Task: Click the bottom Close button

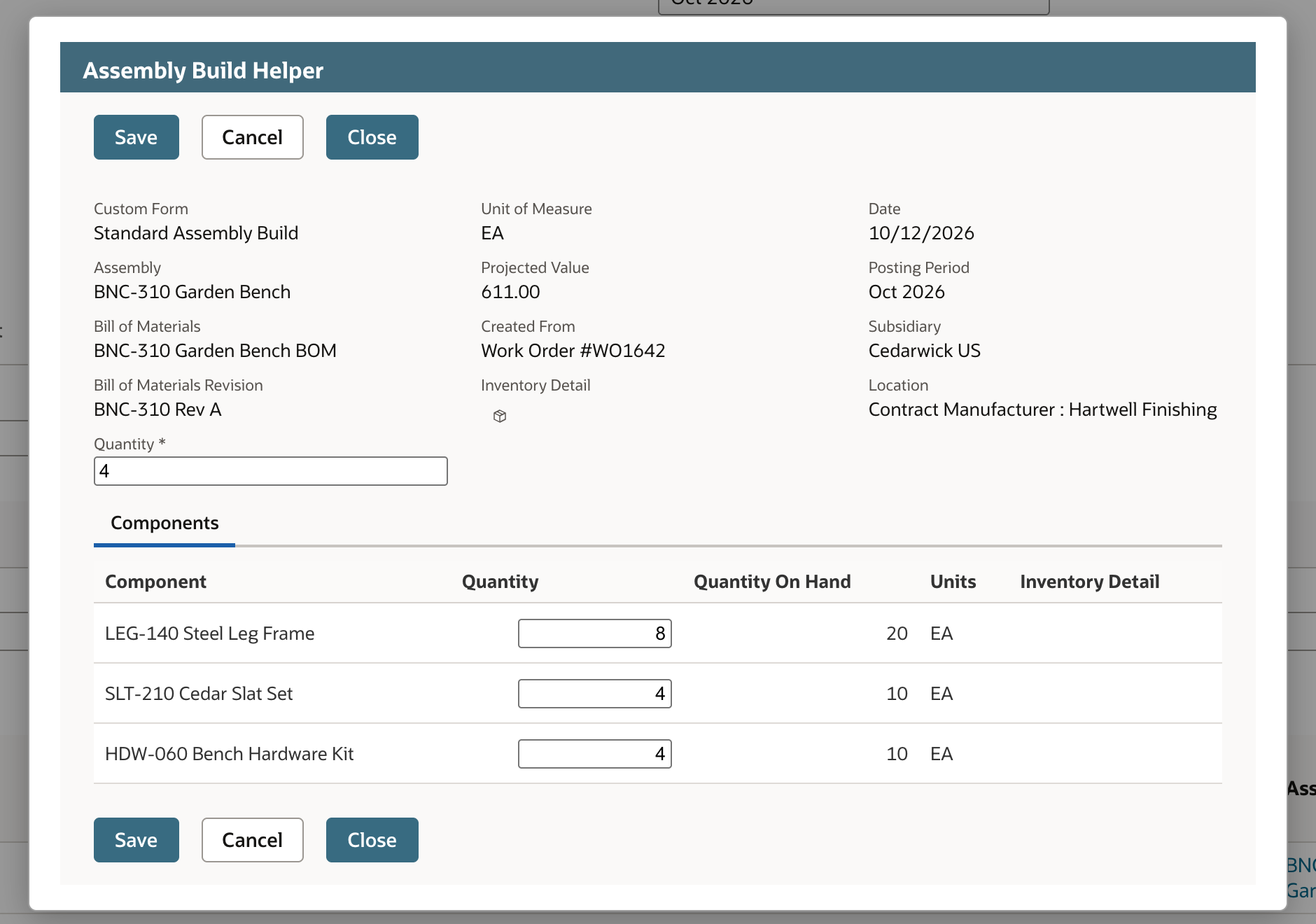Action: click(x=372, y=840)
